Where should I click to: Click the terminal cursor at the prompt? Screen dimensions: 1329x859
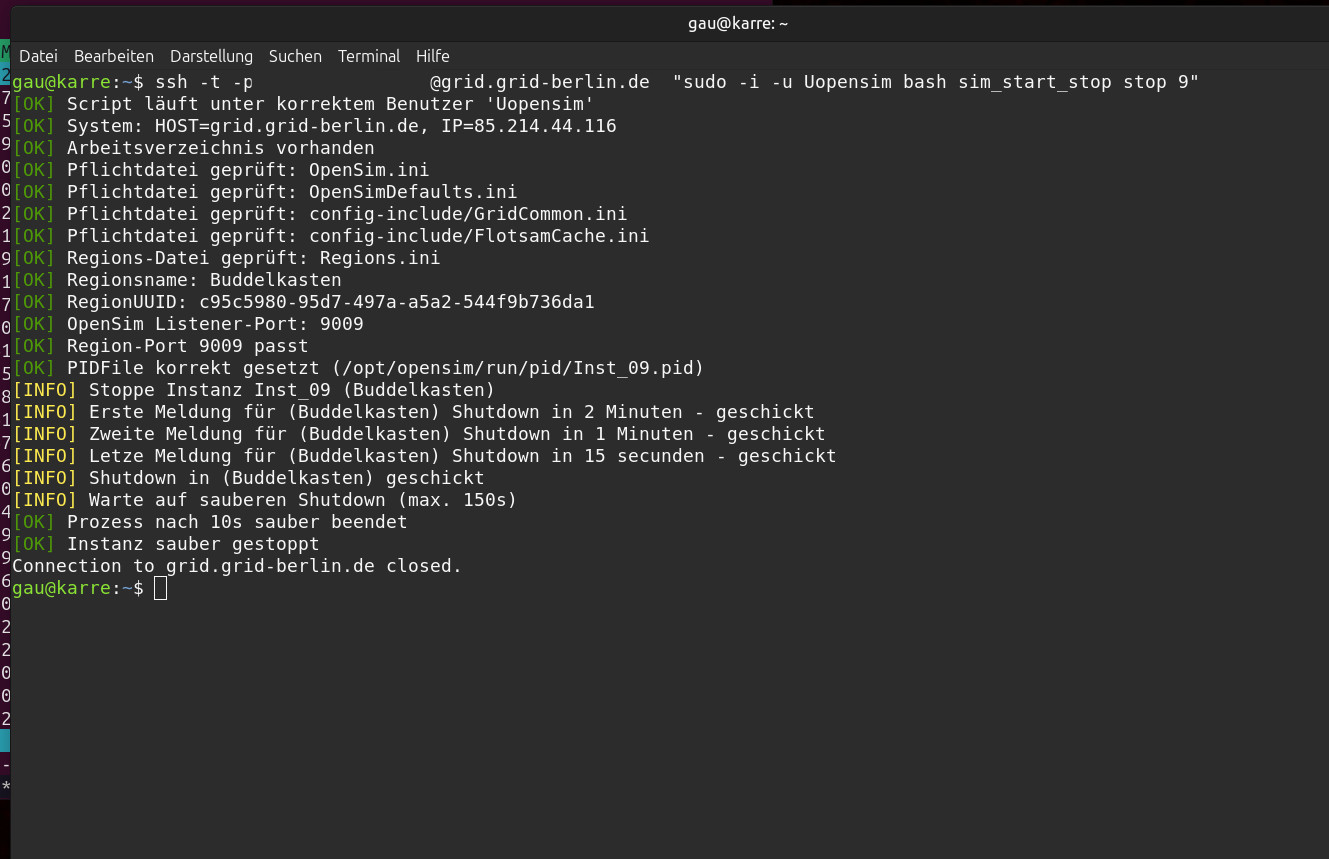click(160, 588)
